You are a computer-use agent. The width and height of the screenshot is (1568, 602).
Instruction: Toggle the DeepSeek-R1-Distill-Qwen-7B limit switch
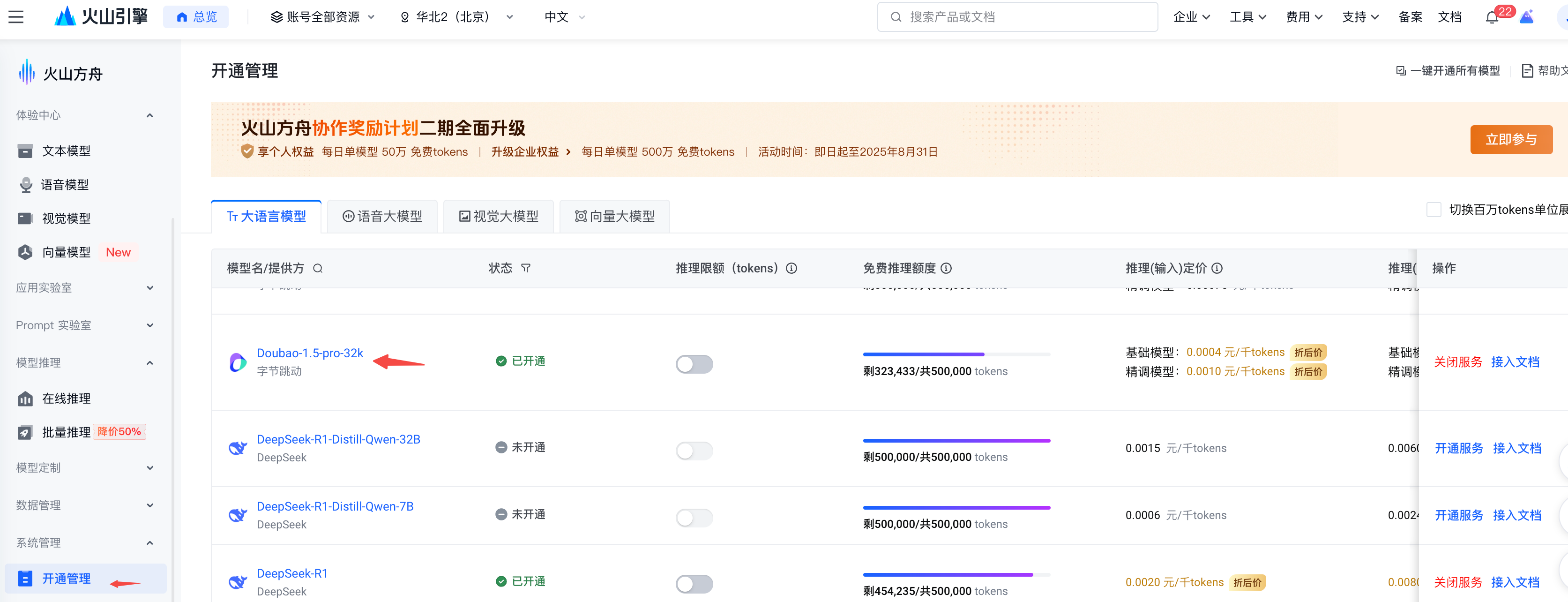coord(694,518)
